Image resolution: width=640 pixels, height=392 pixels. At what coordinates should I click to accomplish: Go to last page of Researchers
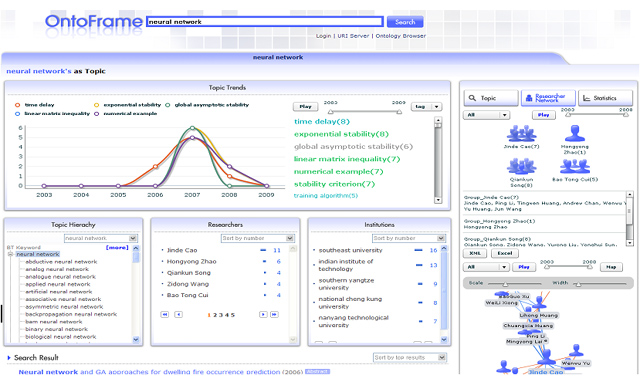[274, 314]
